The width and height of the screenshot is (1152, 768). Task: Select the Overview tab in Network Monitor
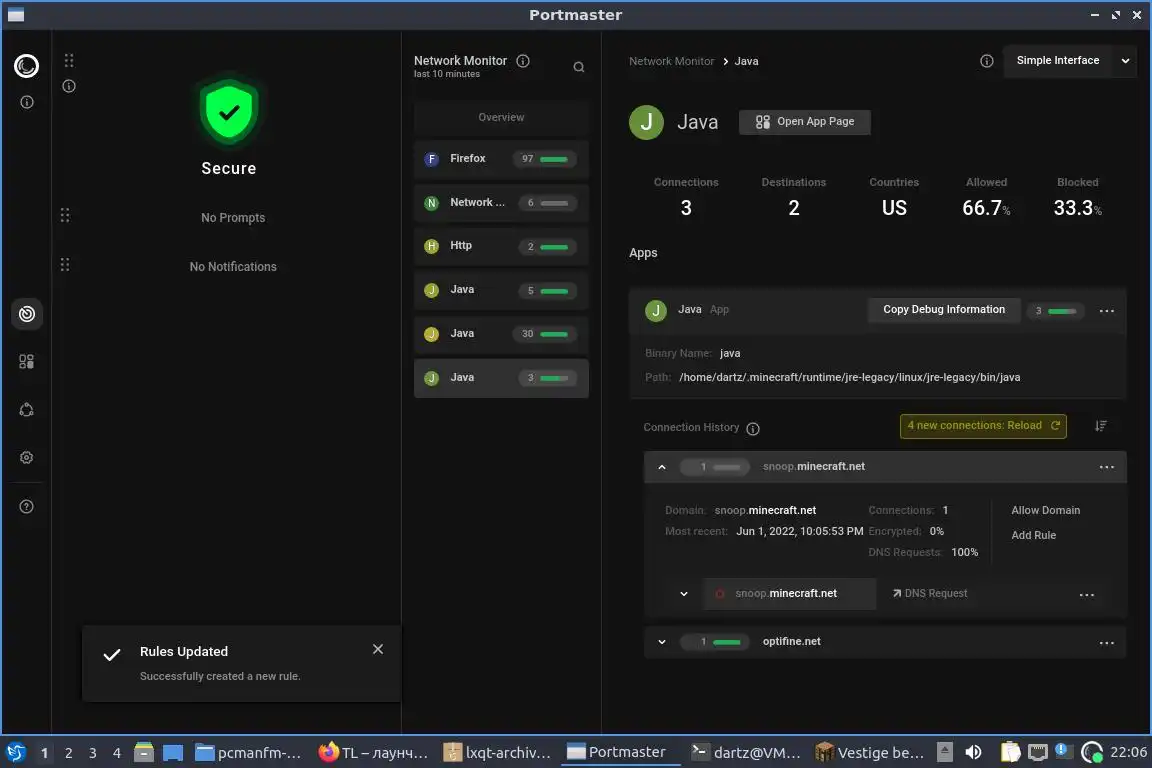(501, 117)
